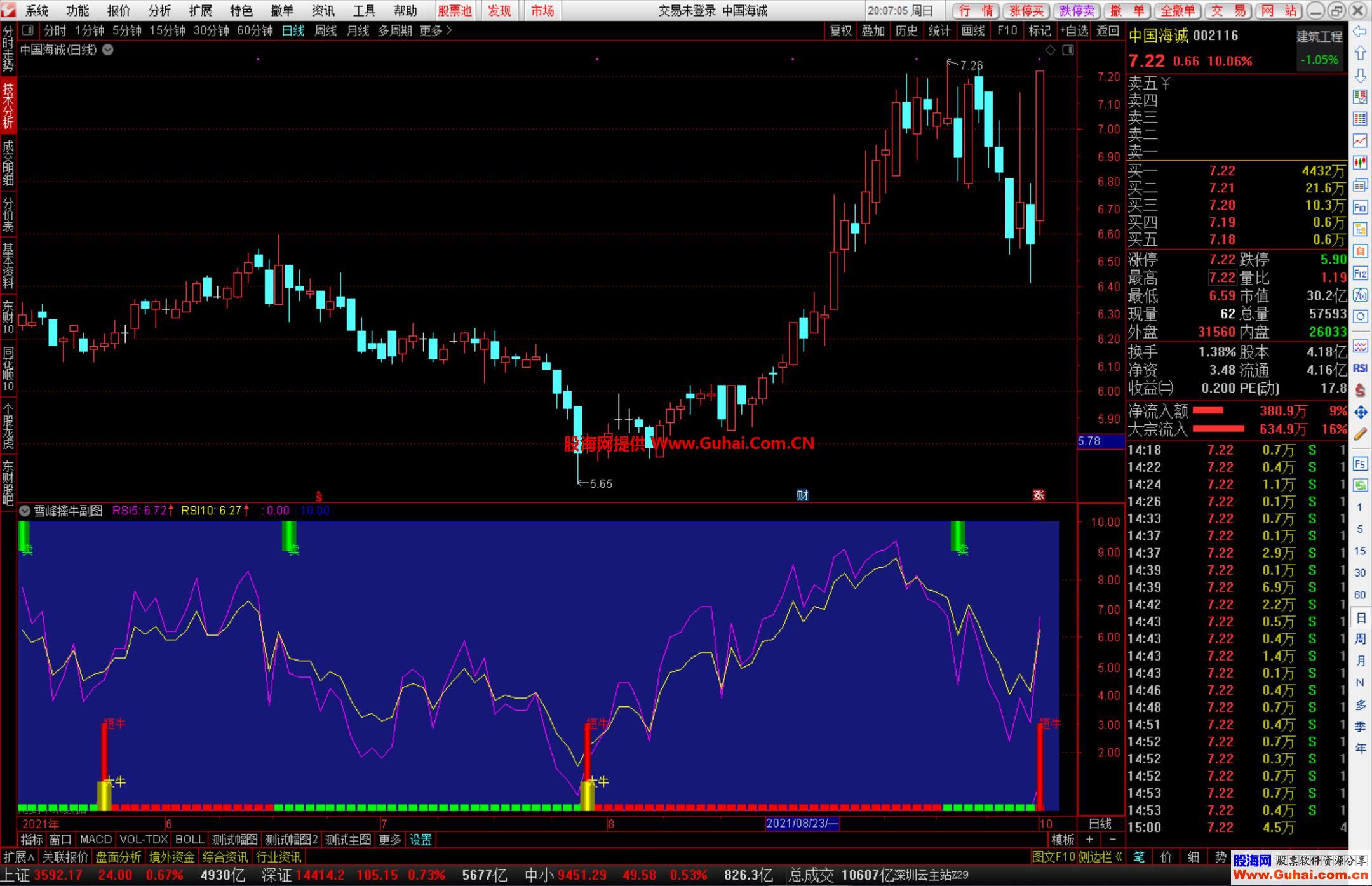The image size is (1372, 886).
Task: Open the colored grid list icon
Action: [1360, 119]
